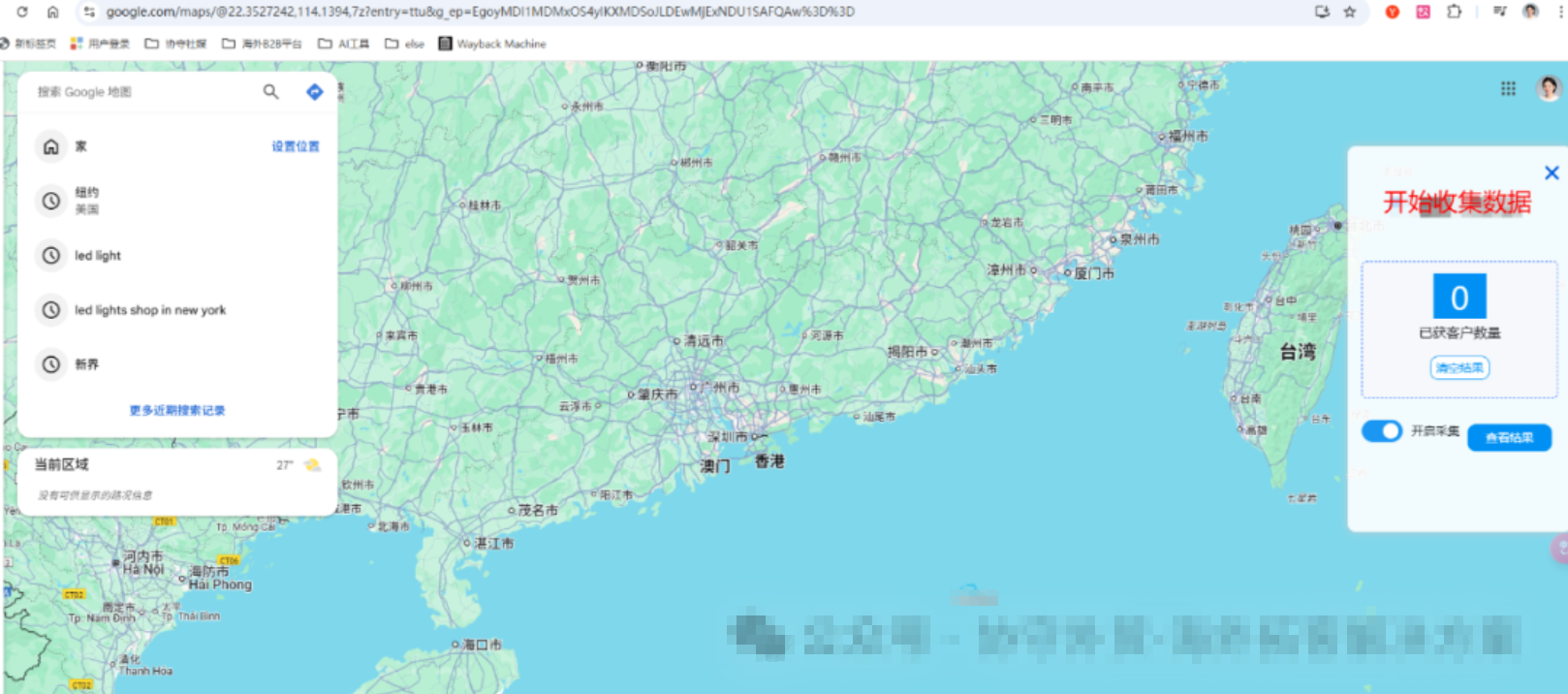1568x694 pixels.
Task: Click the 福州市 city label on the map
Action: [1188, 137]
